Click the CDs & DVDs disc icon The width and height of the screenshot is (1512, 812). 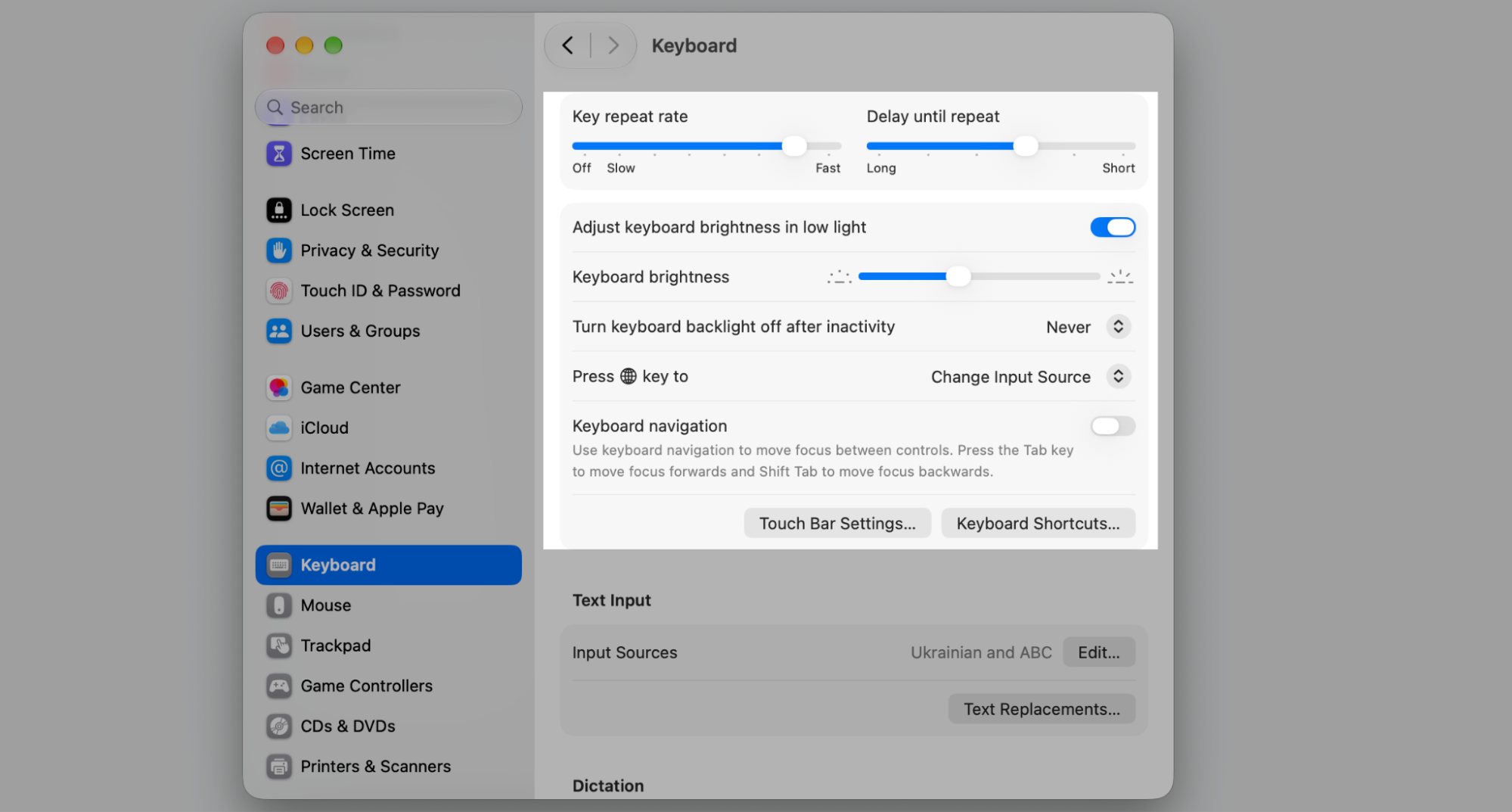coord(279,726)
